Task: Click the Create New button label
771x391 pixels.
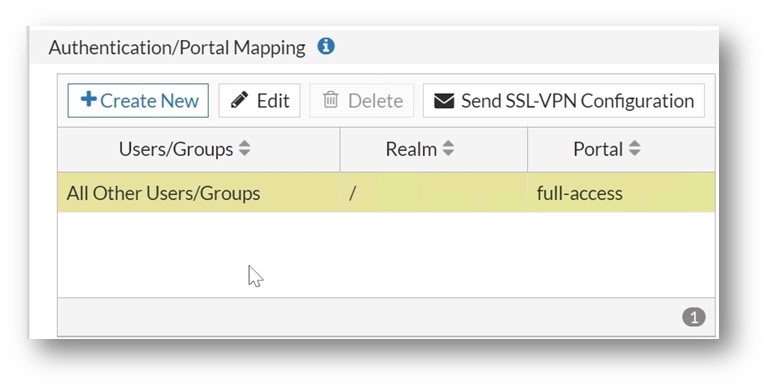Action: pos(149,101)
